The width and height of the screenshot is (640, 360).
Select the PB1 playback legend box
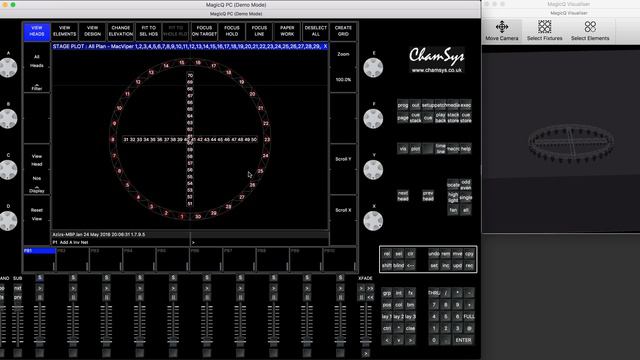pyautogui.click(x=39, y=259)
